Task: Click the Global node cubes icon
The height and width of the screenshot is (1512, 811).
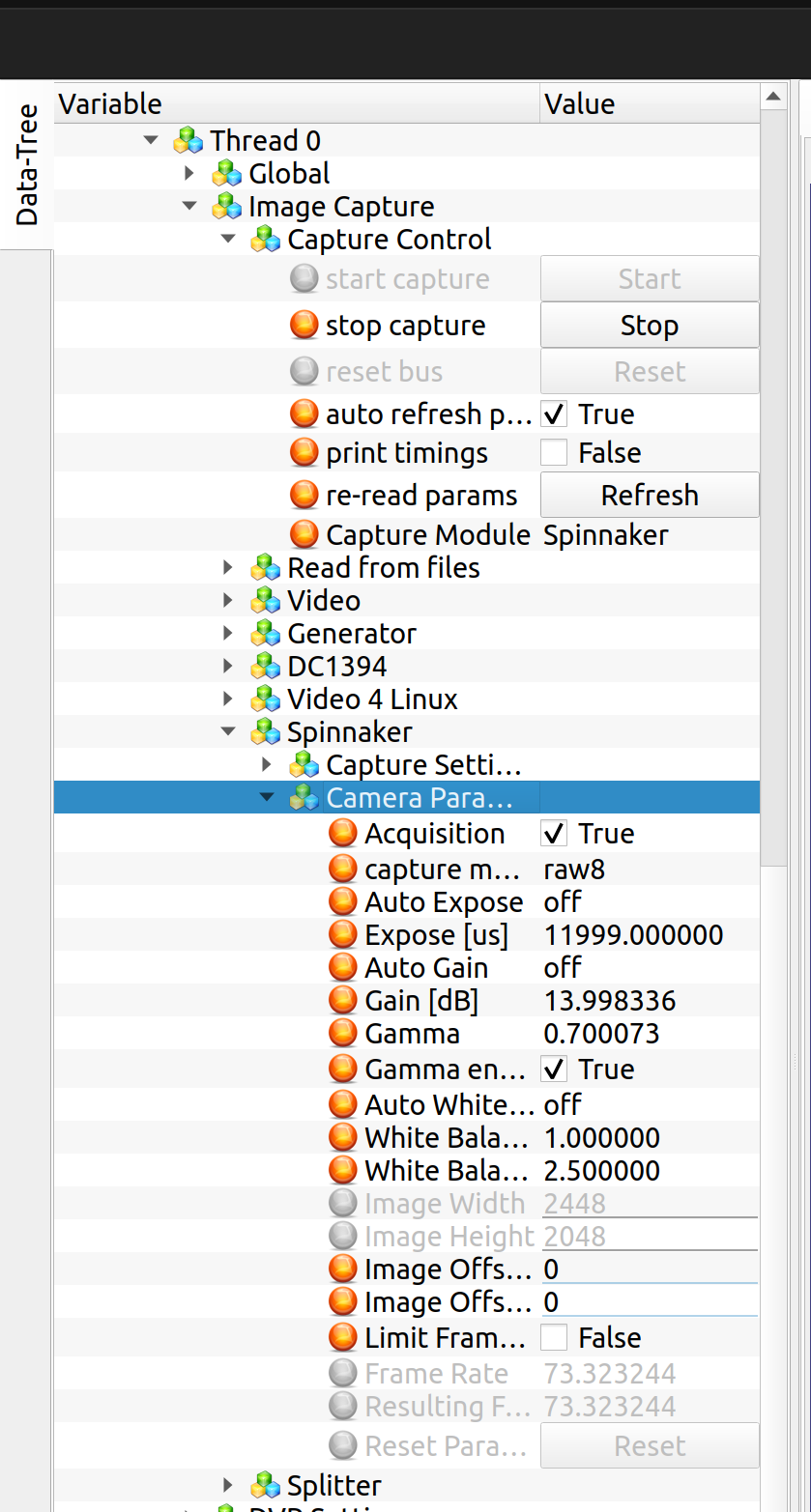Action: point(226,174)
